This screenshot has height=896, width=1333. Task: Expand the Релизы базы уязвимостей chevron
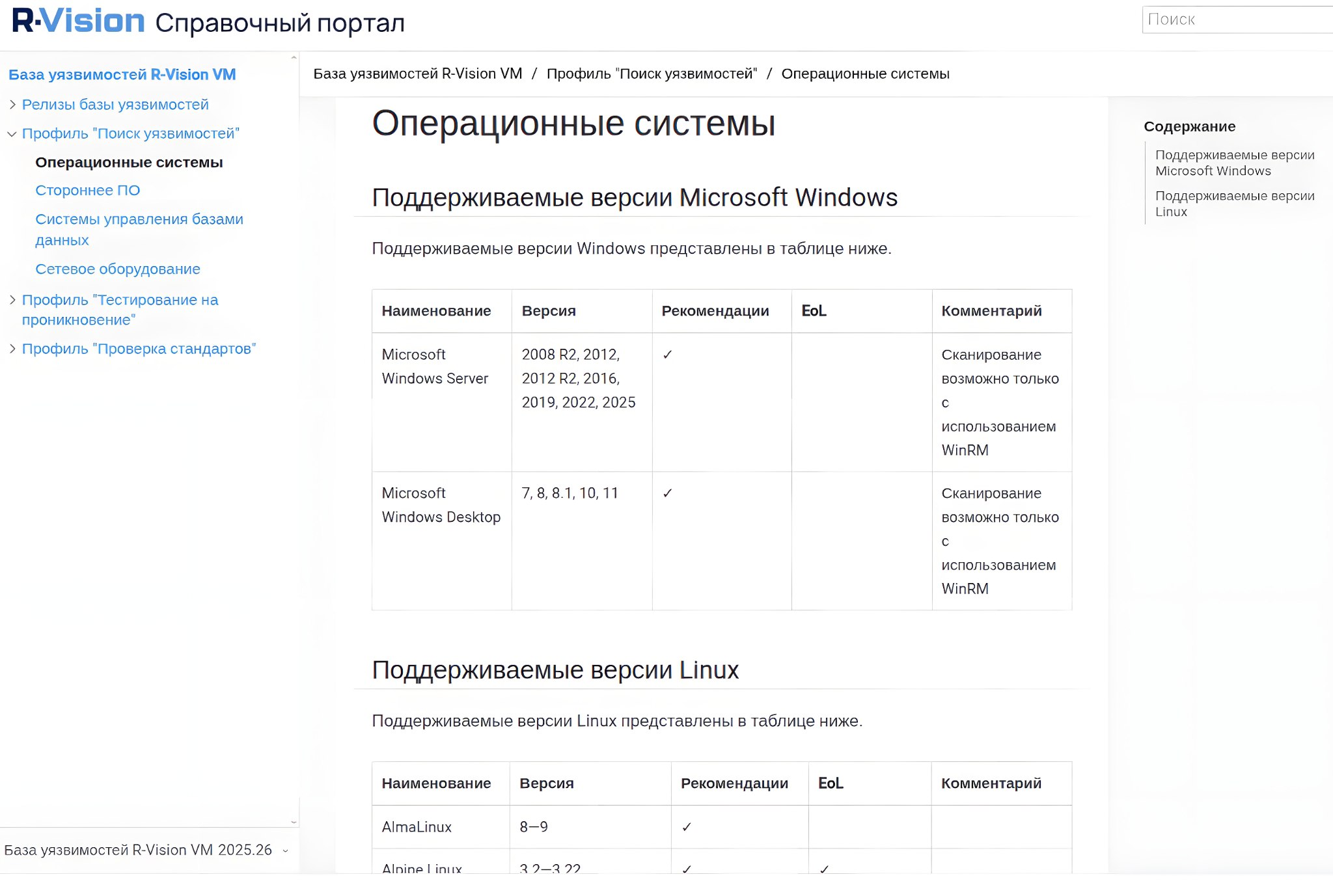(x=12, y=104)
